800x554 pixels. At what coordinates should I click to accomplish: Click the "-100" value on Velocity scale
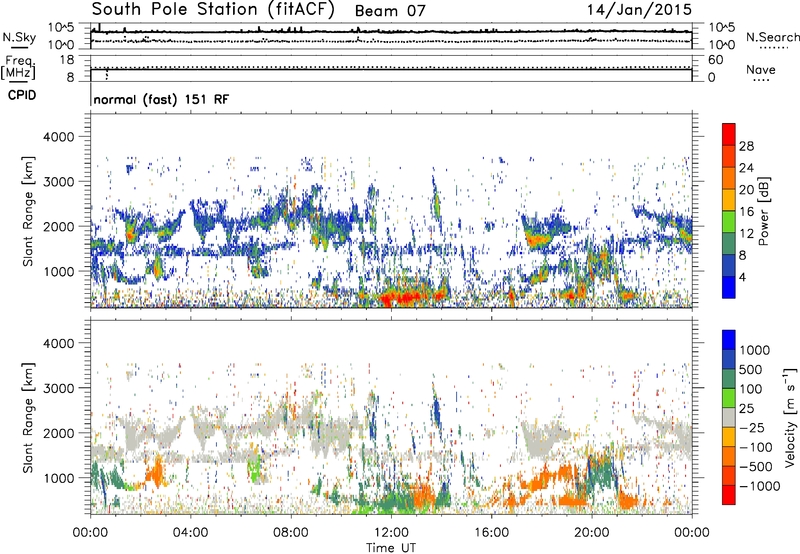756,447
